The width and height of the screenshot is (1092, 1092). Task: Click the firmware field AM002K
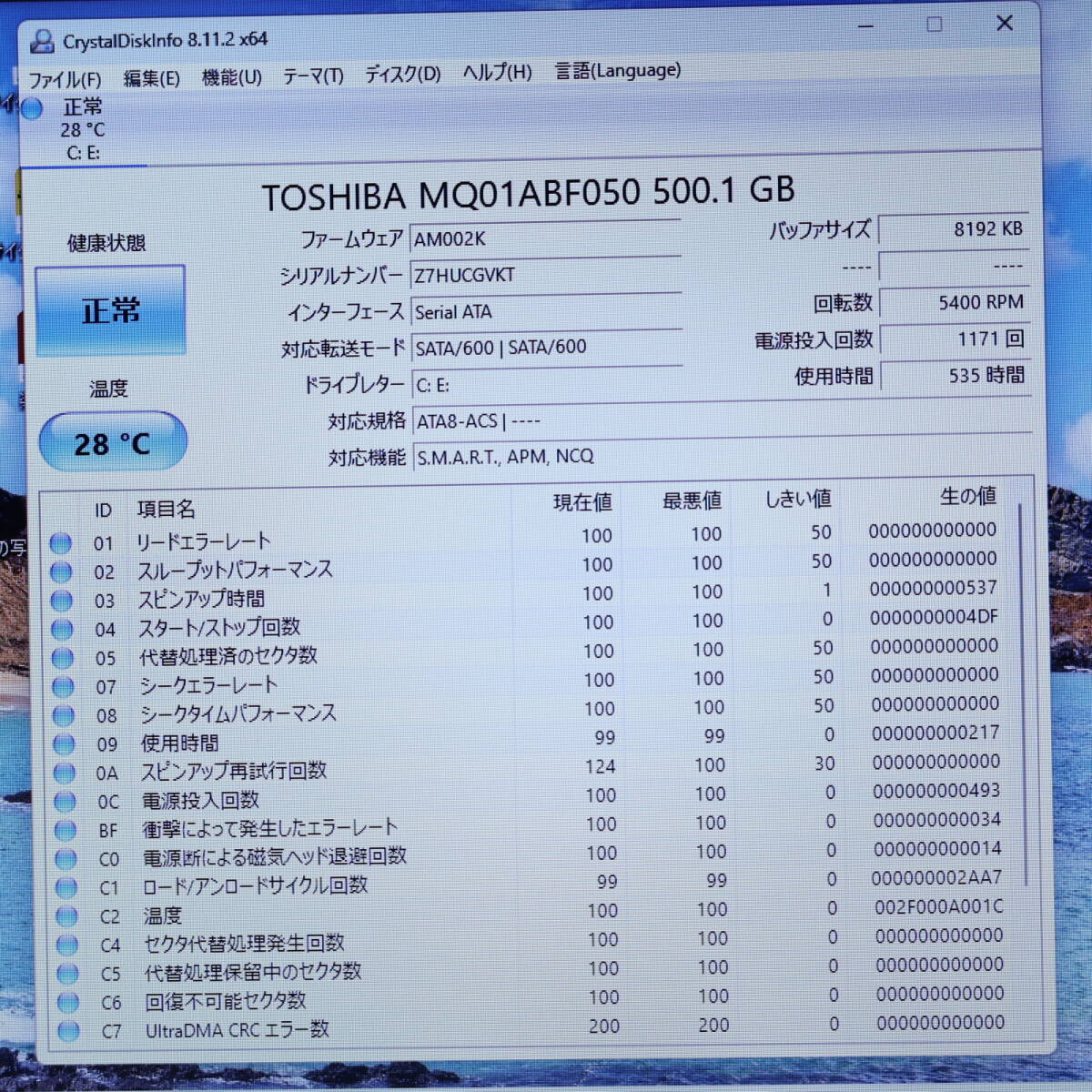[x=545, y=238]
